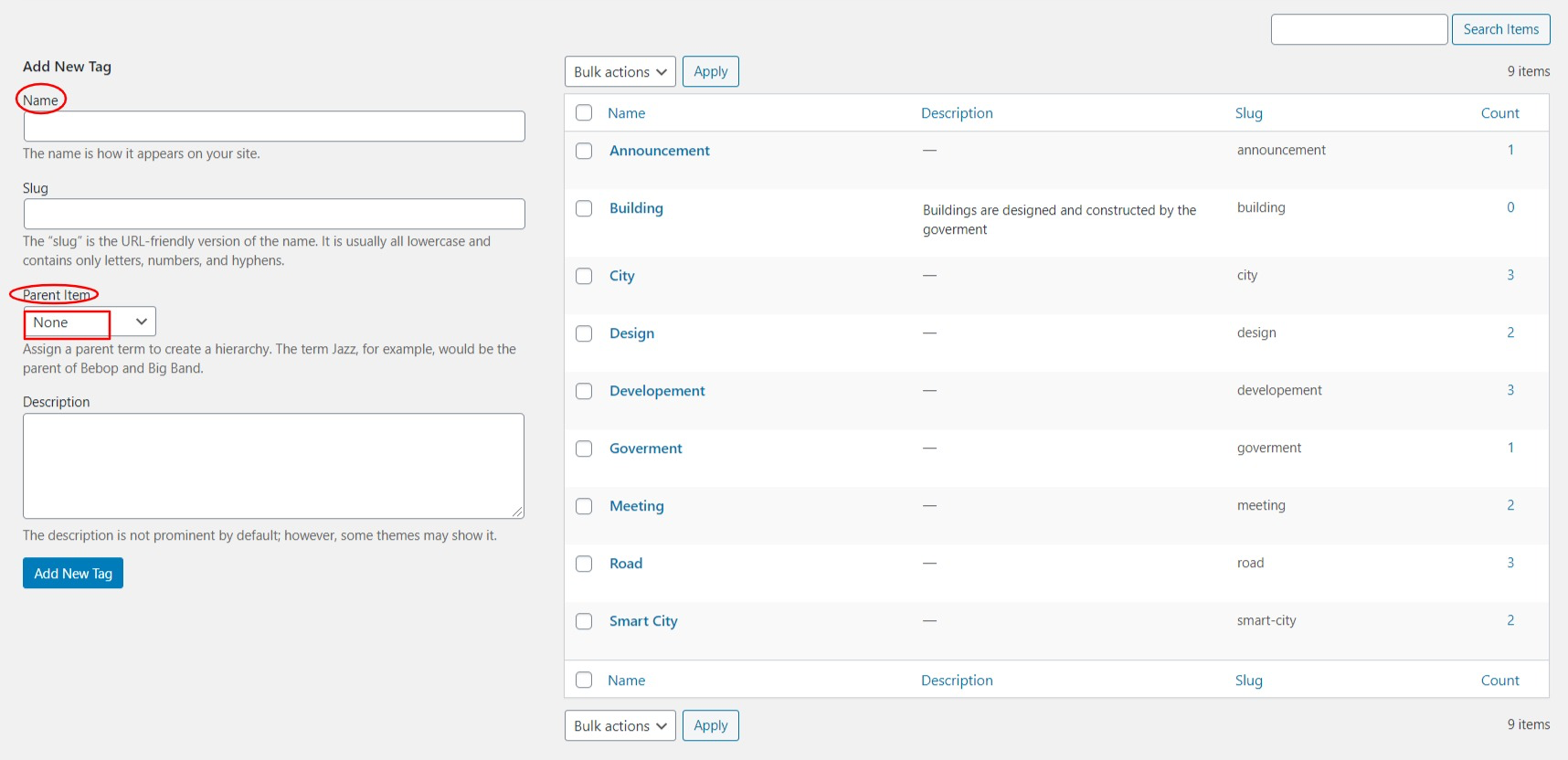The height and width of the screenshot is (760, 1568).
Task: Tick the checkbox beside Building tag
Action: 584,208
